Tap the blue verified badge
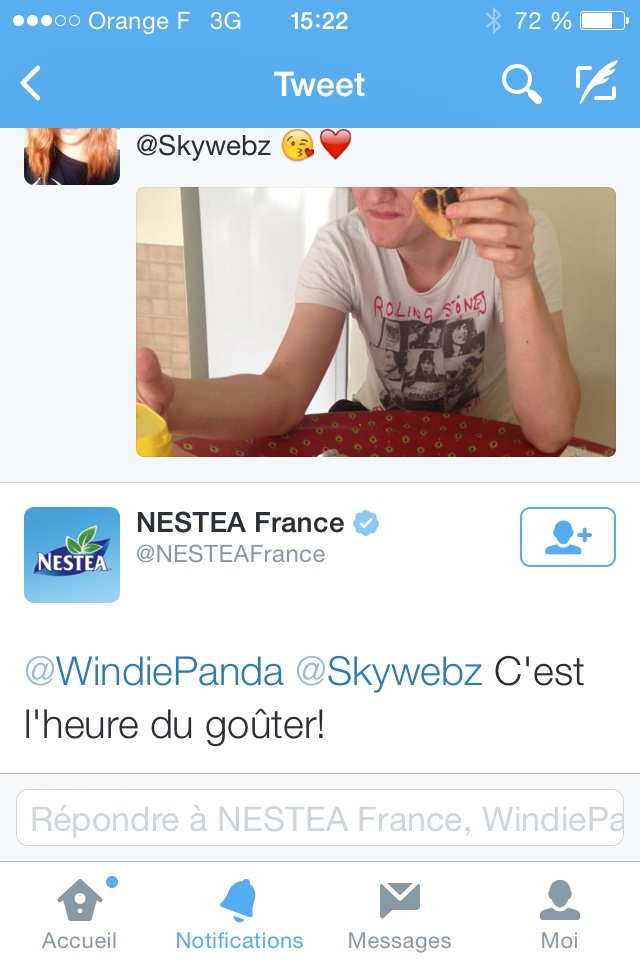640x960 pixels. pyautogui.click(x=366, y=523)
